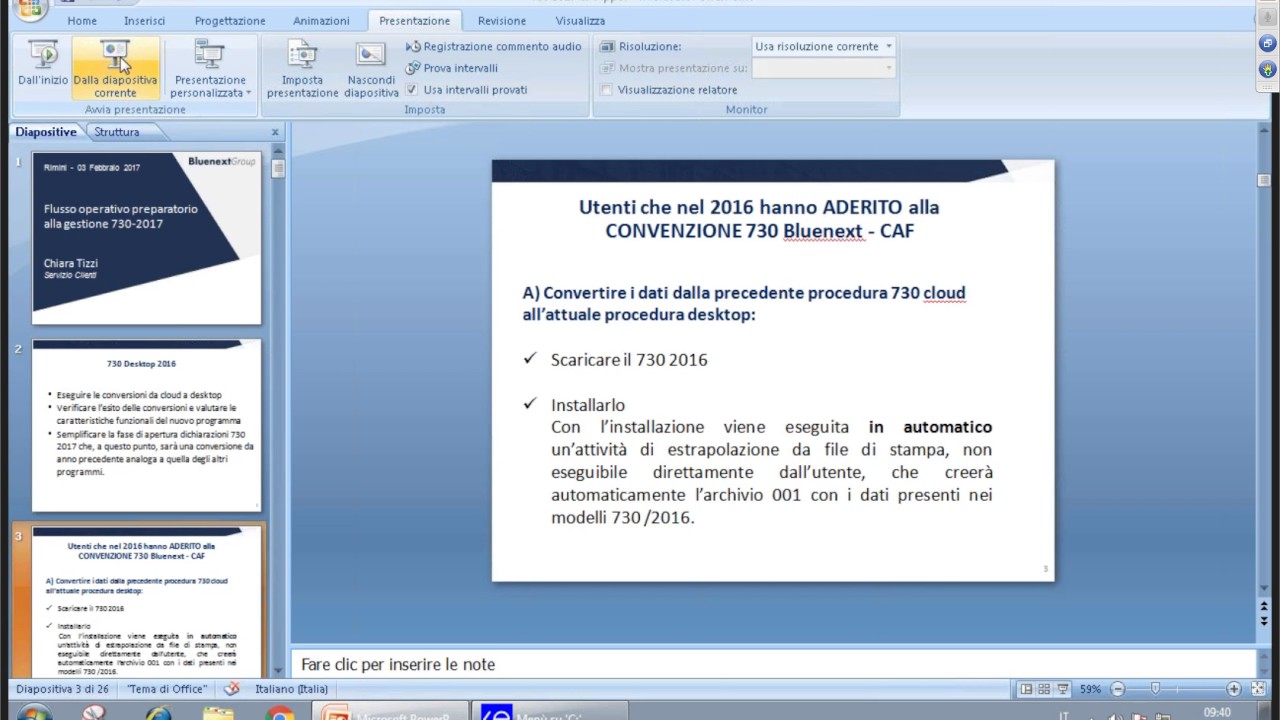Click Nascondi diapositiva button
The height and width of the screenshot is (720, 1280).
pyautogui.click(x=371, y=68)
